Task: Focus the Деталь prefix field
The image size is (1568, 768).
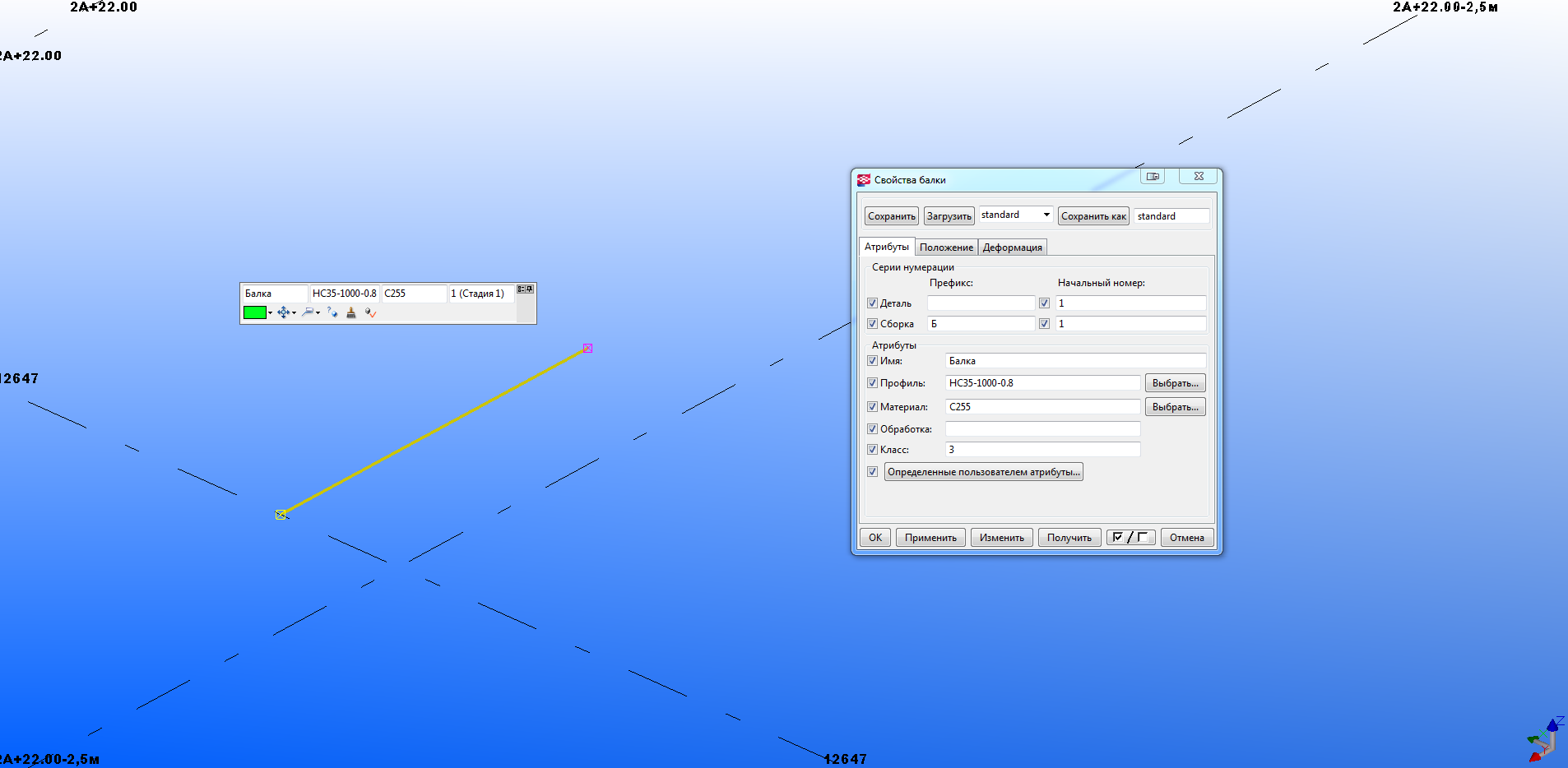Action: point(981,303)
